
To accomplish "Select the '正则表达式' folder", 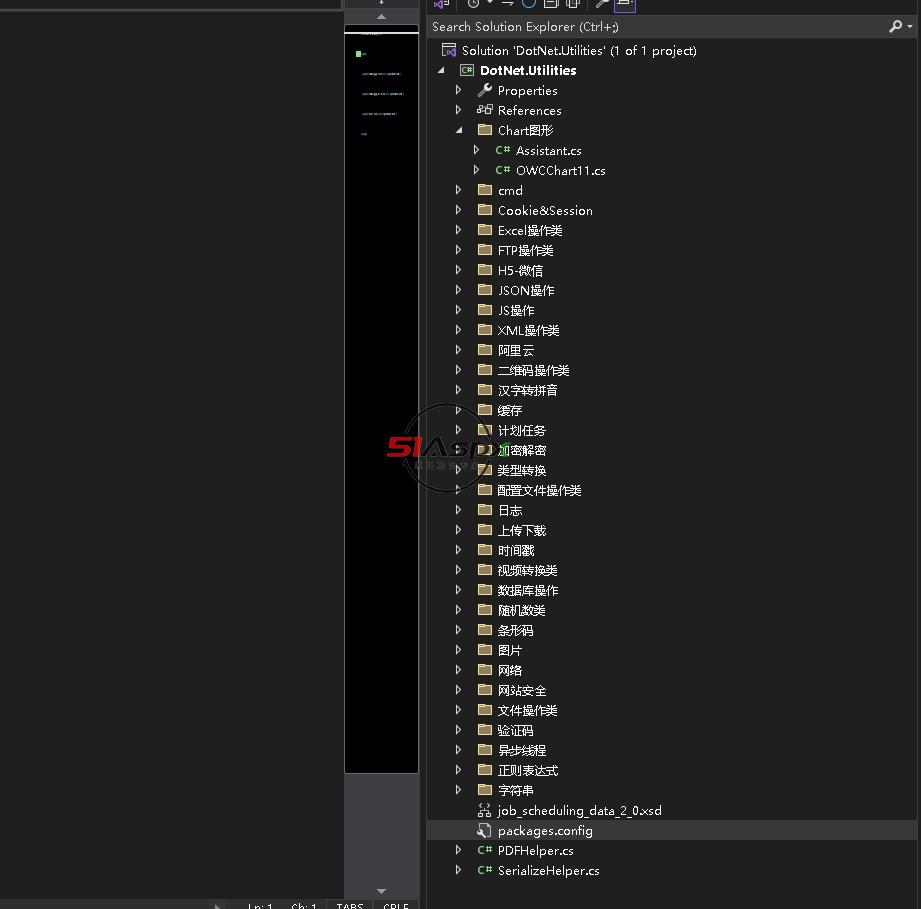I will point(528,770).
